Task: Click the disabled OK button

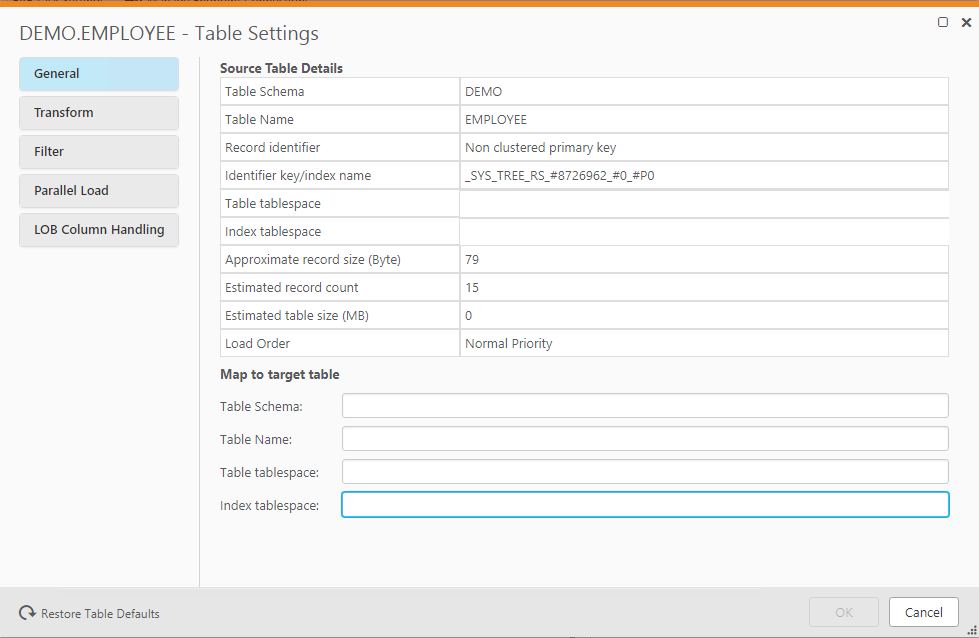Action: (x=843, y=612)
